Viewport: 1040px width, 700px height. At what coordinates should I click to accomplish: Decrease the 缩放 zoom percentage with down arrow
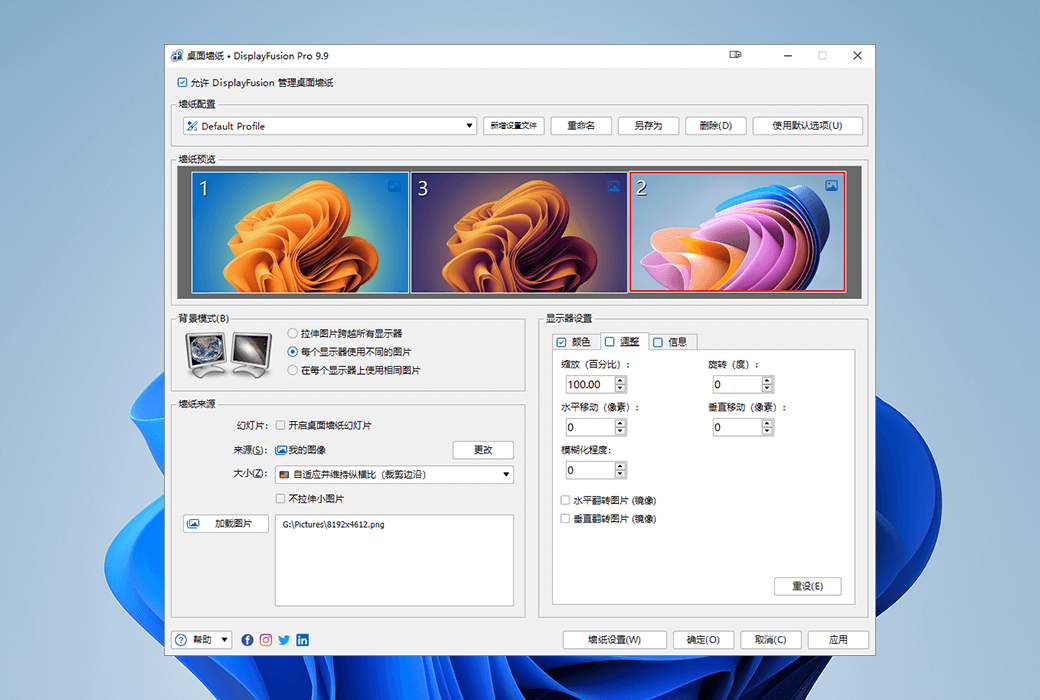pyautogui.click(x=620, y=389)
